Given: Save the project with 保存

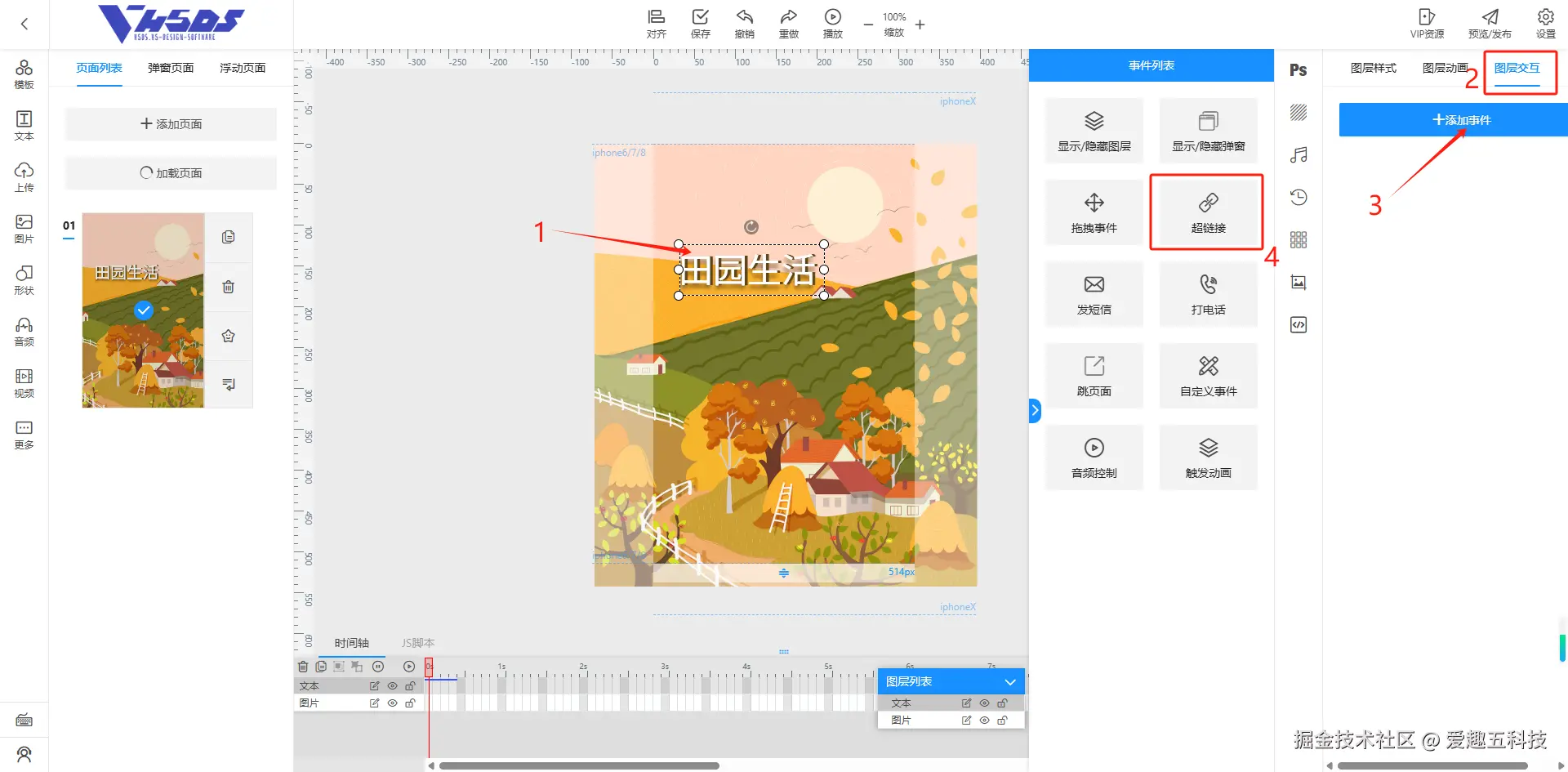Looking at the screenshot, I should coord(700,24).
